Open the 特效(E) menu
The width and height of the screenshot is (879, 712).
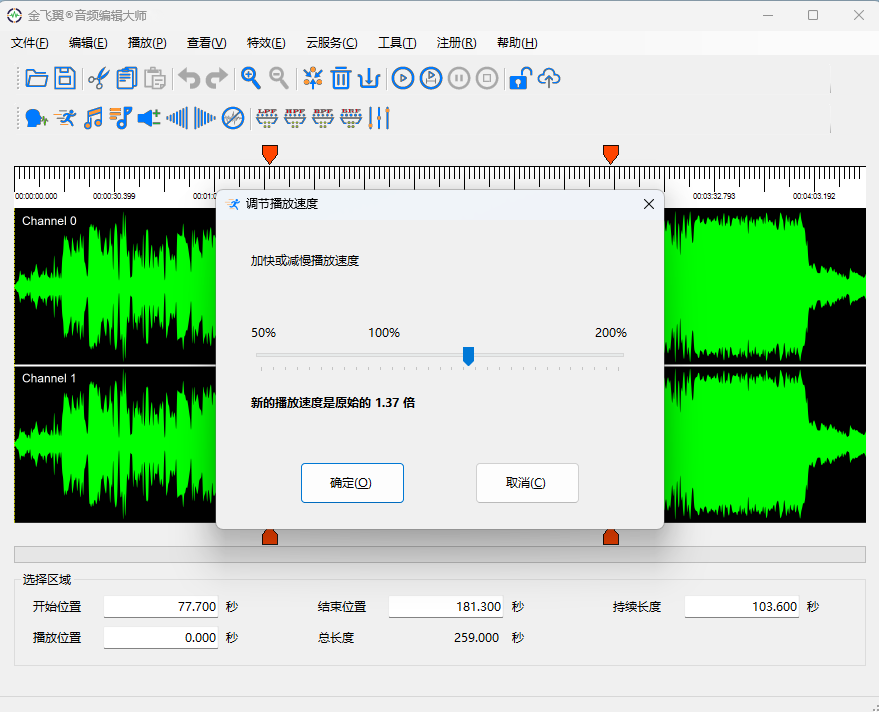point(266,43)
